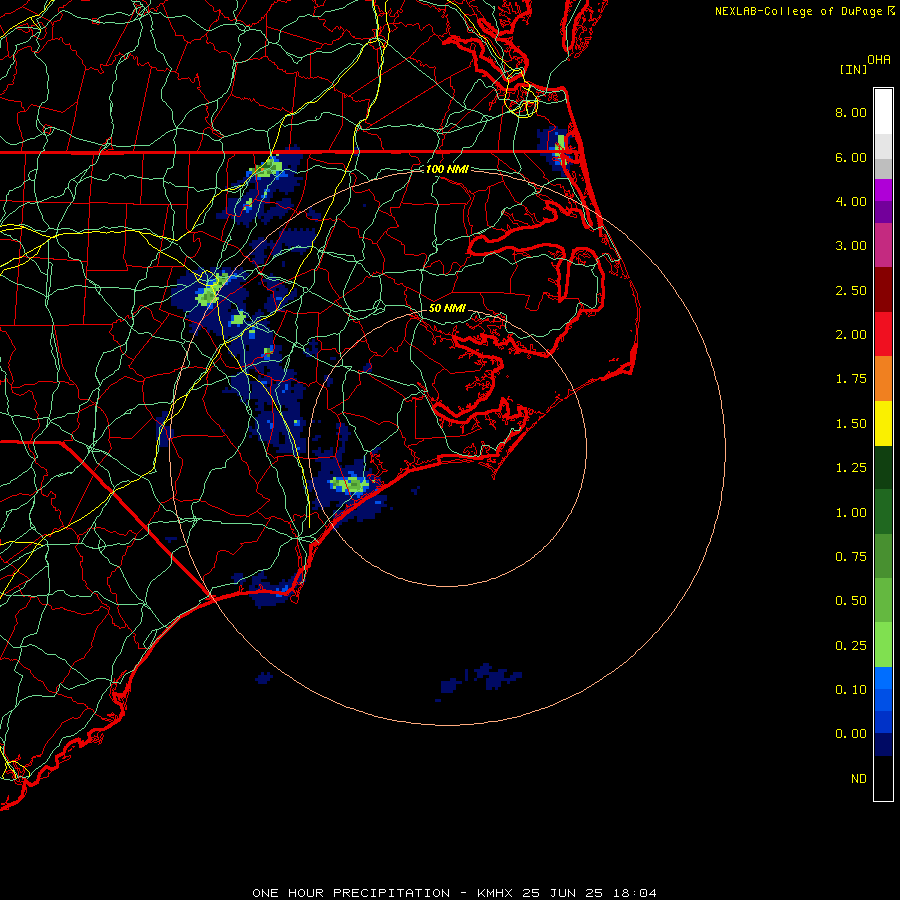Click the rain cell on the northeast coast

556,148
